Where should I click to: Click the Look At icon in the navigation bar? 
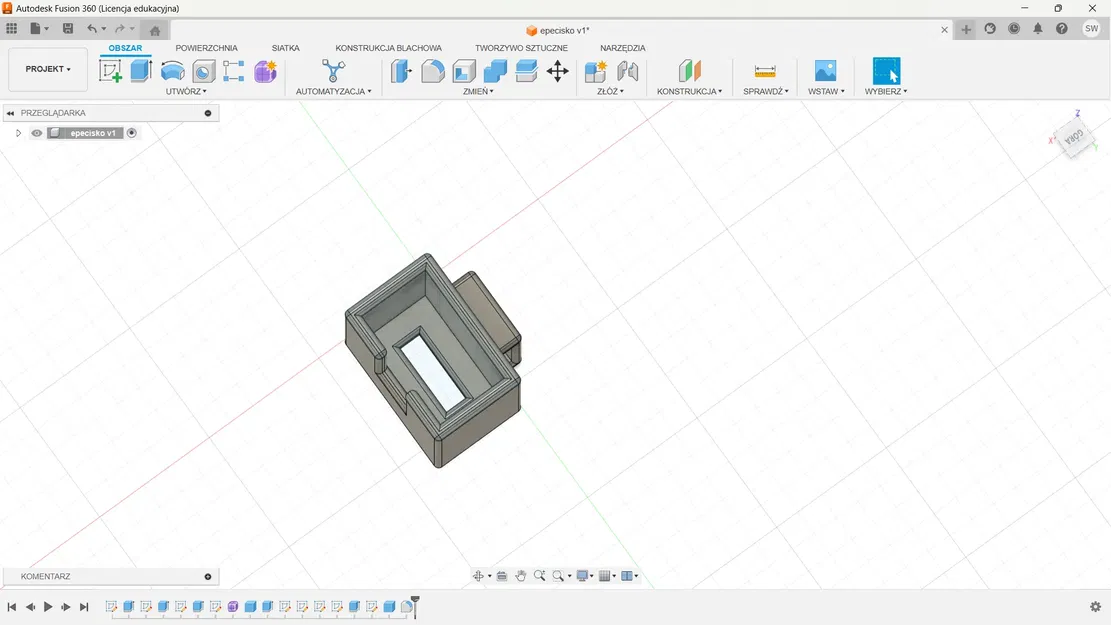(x=502, y=576)
